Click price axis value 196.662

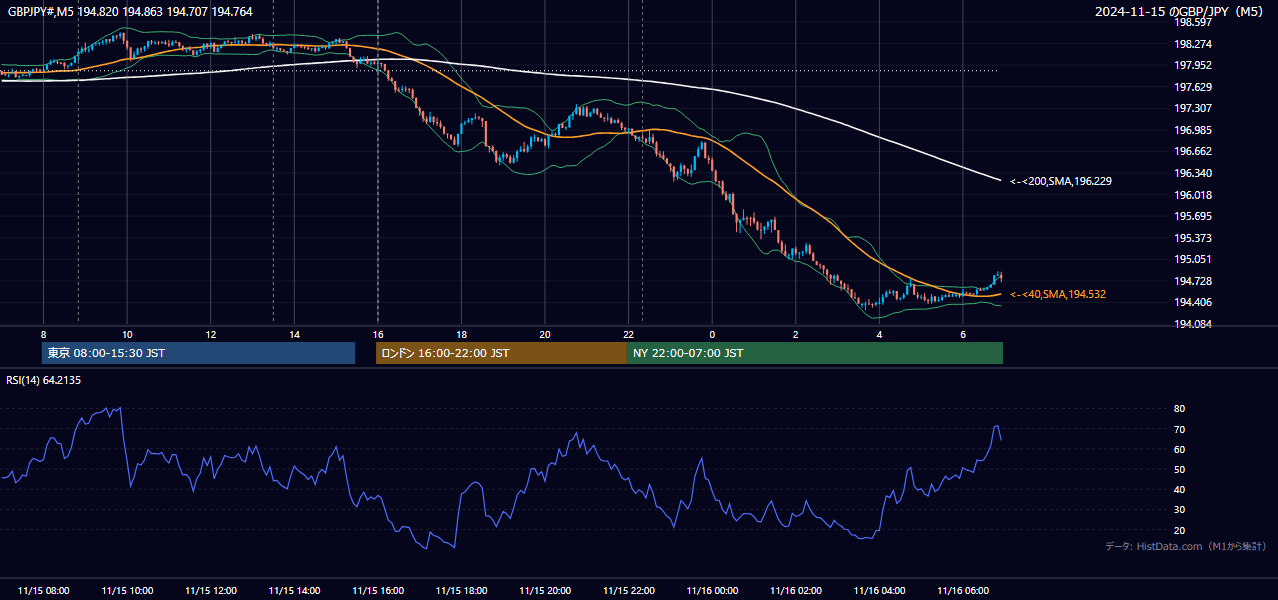point(1193,152)
